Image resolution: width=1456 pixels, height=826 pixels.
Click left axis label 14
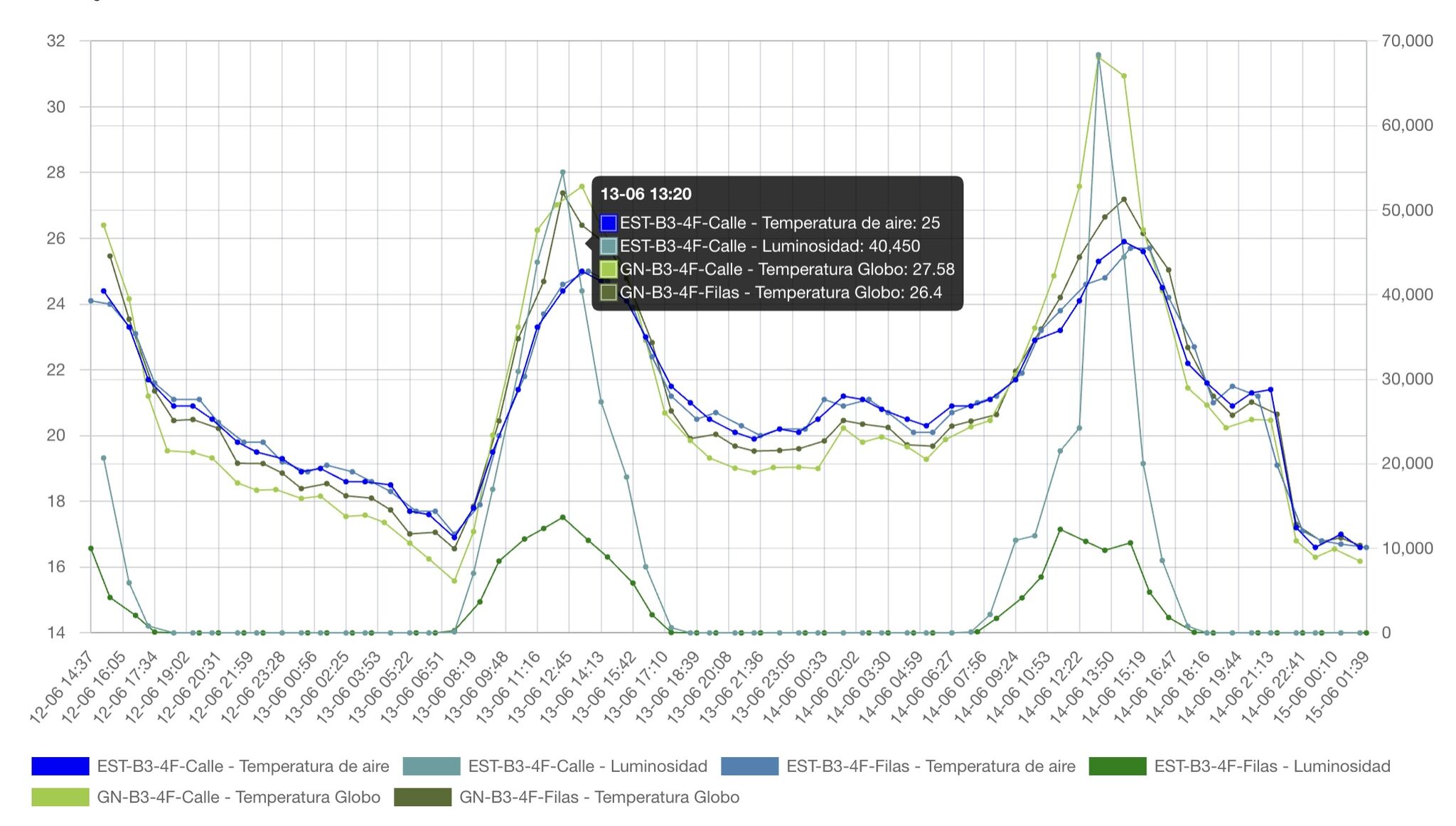(56, 633)
